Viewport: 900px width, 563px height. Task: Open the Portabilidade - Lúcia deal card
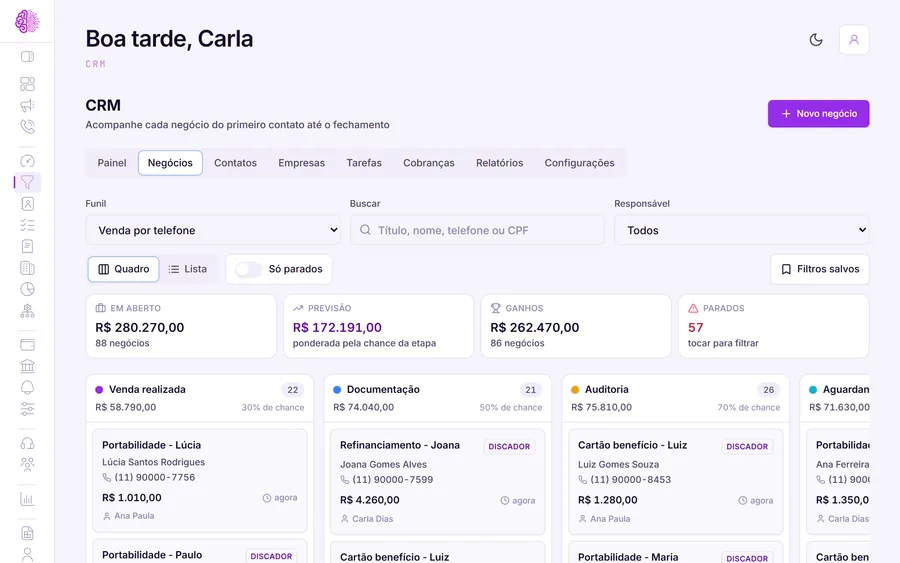point(200,481)
